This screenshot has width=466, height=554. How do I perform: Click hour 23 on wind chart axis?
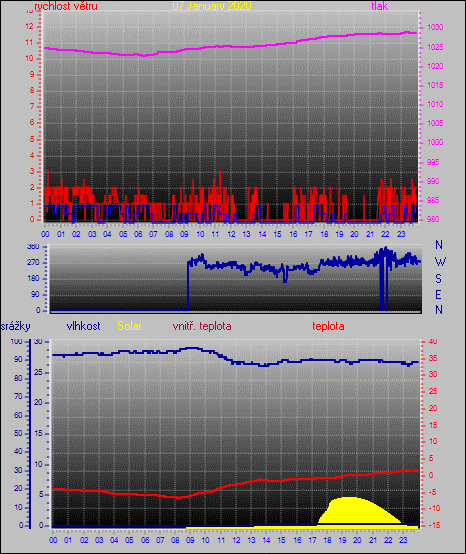[401, 234]
